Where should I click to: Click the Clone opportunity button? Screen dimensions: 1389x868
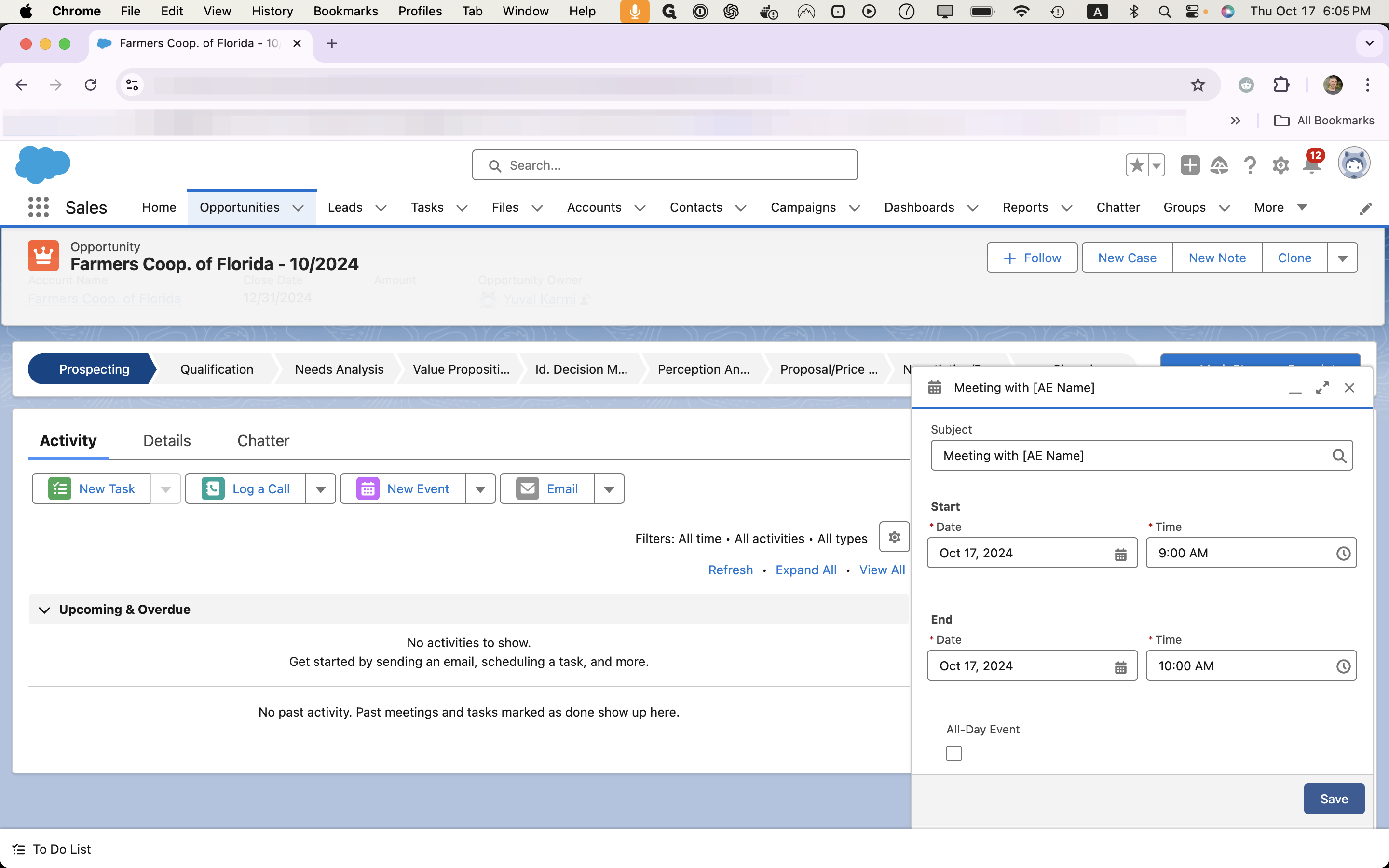pos(1294,258)
